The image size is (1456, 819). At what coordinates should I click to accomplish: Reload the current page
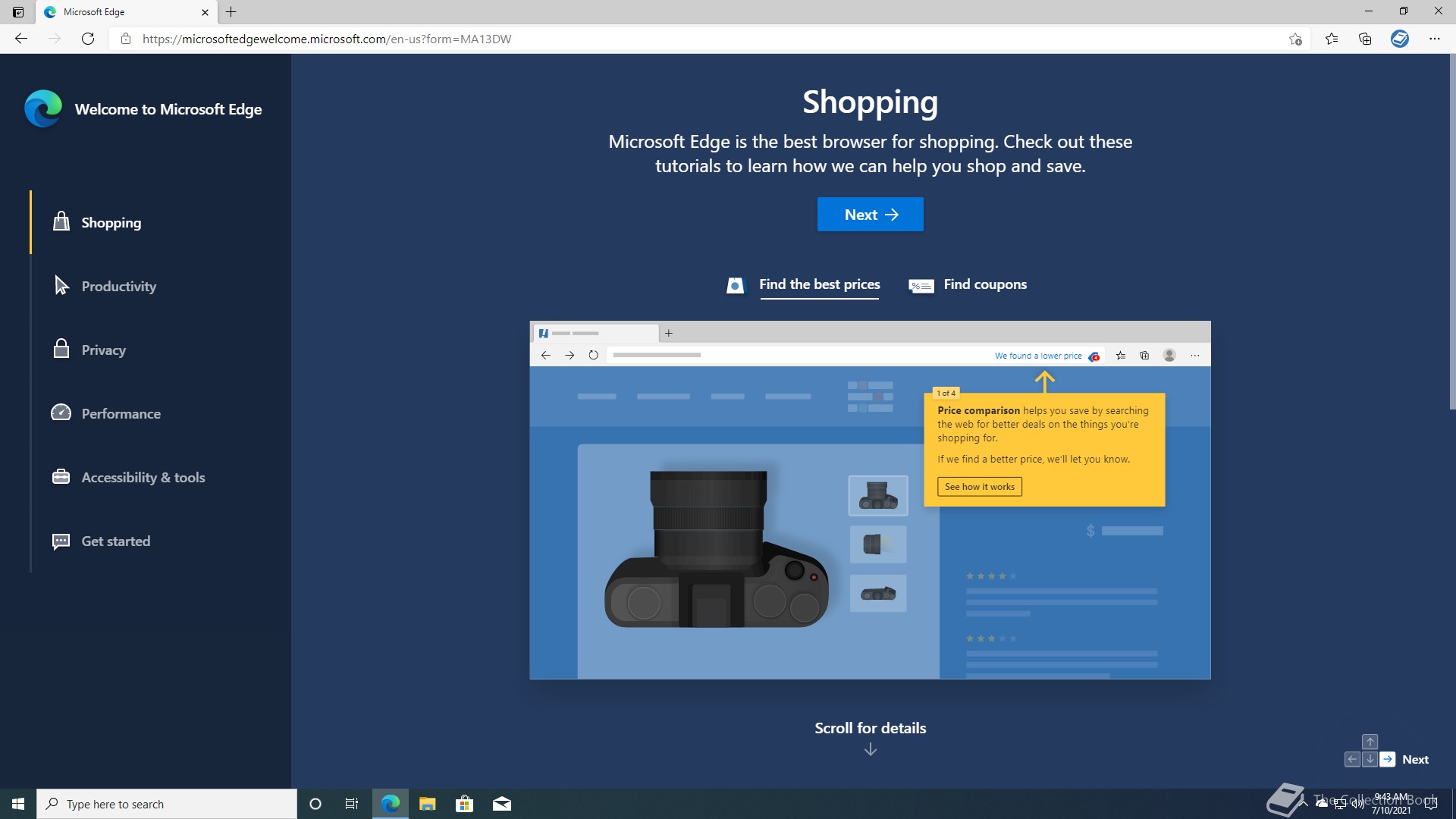[88, 39]
